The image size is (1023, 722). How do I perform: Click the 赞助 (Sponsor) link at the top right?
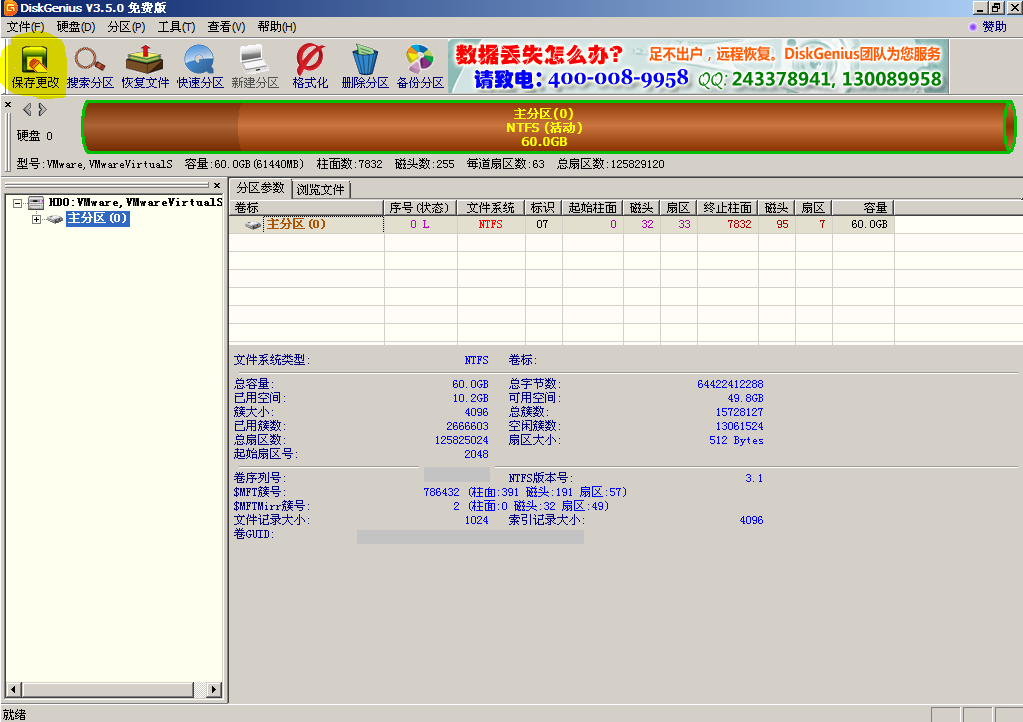tap(993, 27)
